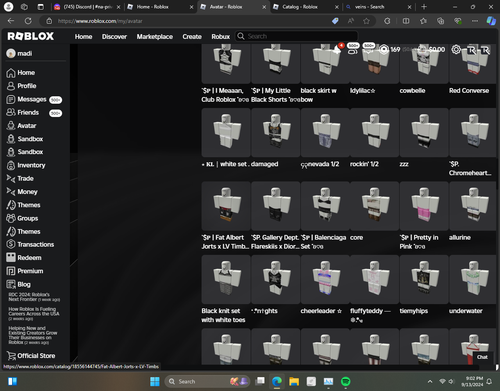This screenshot has width=500, height=391.
Task: Click the Windows taskbar search box
Action: 208,381
